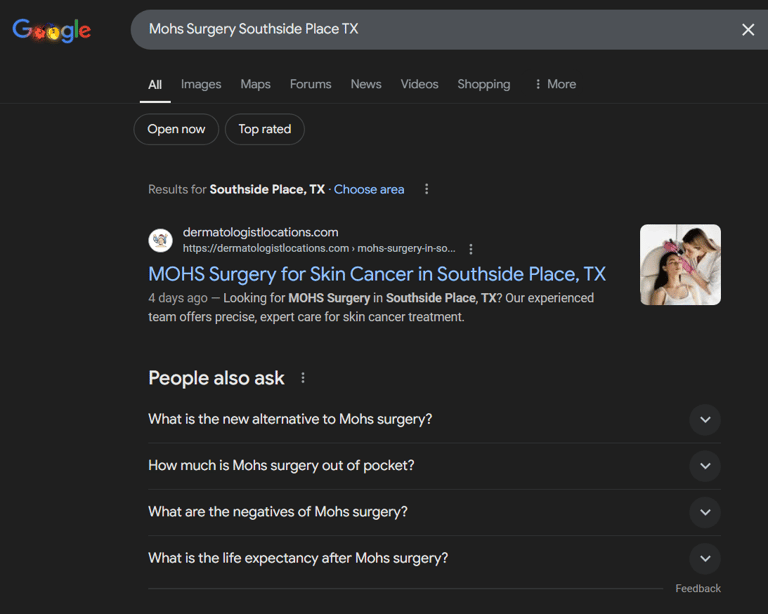Expand 'What are the negatives of Mohs surgery?'
Viewport: 768px width, 614px height.
705,512
